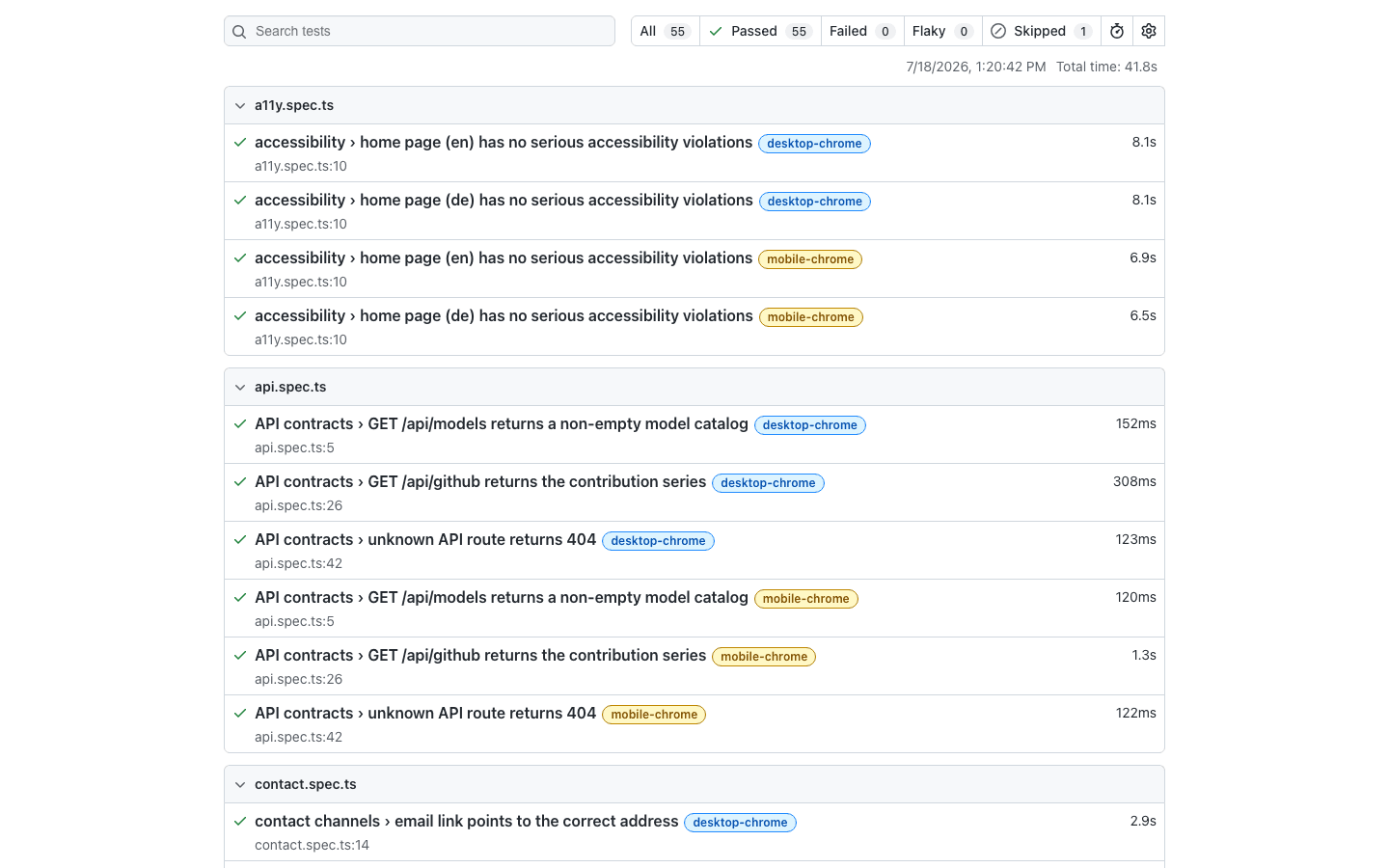
Task: Click mobile-chrome tag on GET /api/models test
Action: (806, 599)
